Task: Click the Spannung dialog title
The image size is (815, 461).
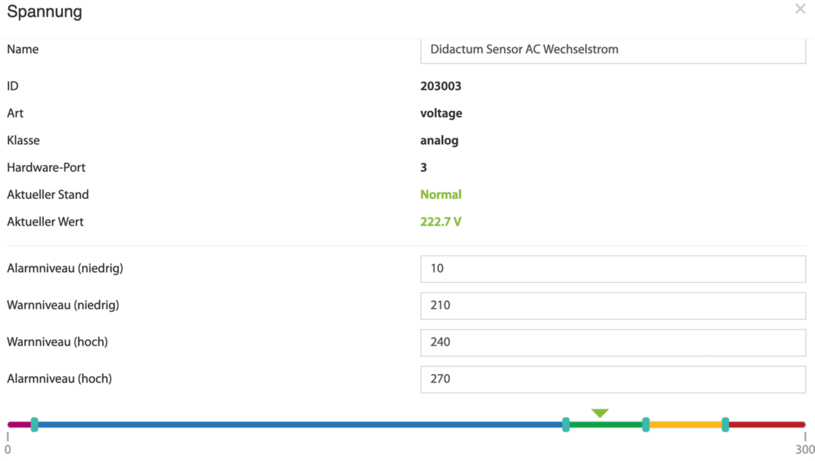Action: [44, 12]
